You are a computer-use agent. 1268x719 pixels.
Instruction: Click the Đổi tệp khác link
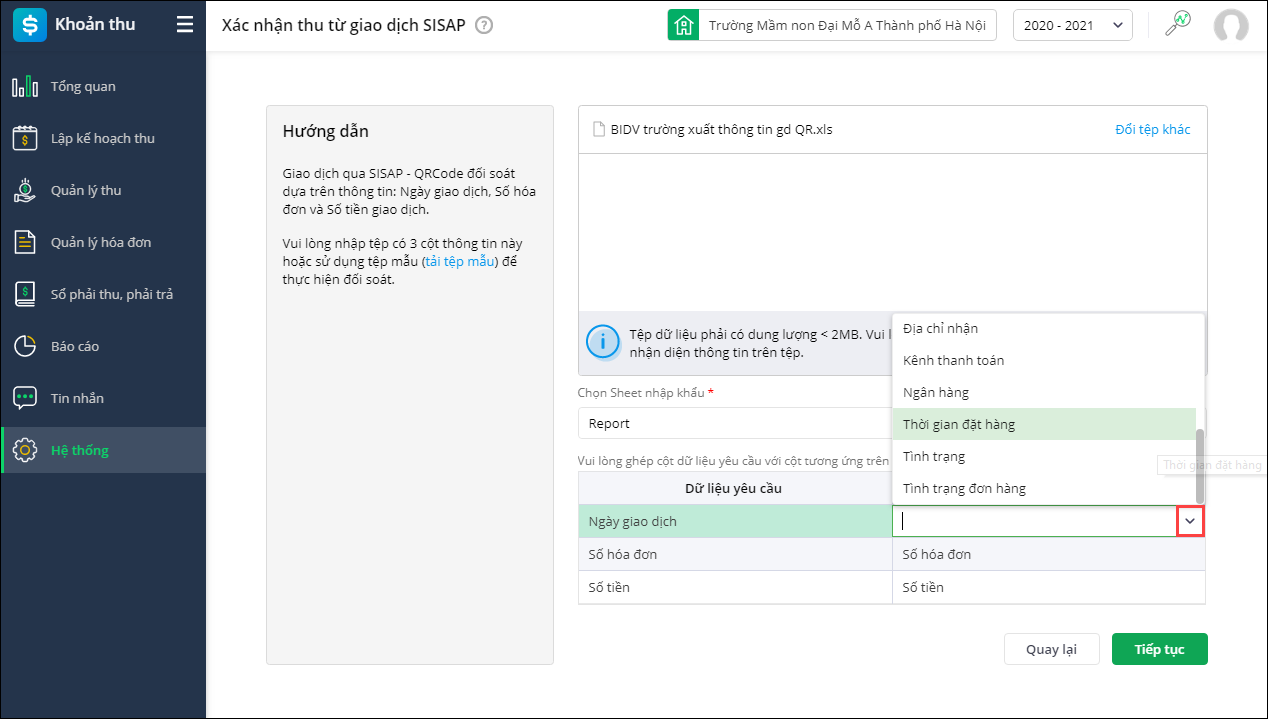(x=1152, y=129)
